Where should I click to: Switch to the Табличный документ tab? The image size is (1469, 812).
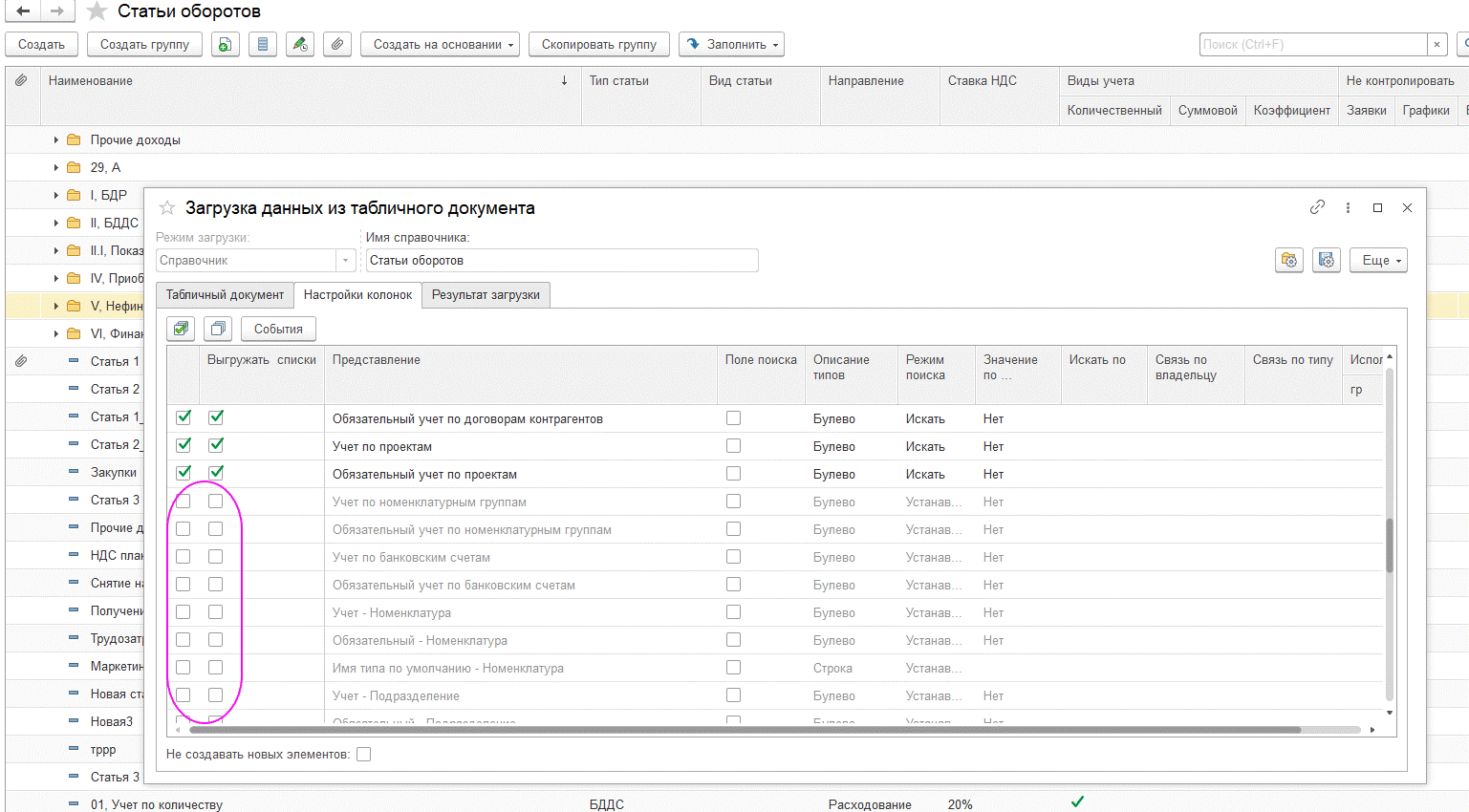point(225,295)
